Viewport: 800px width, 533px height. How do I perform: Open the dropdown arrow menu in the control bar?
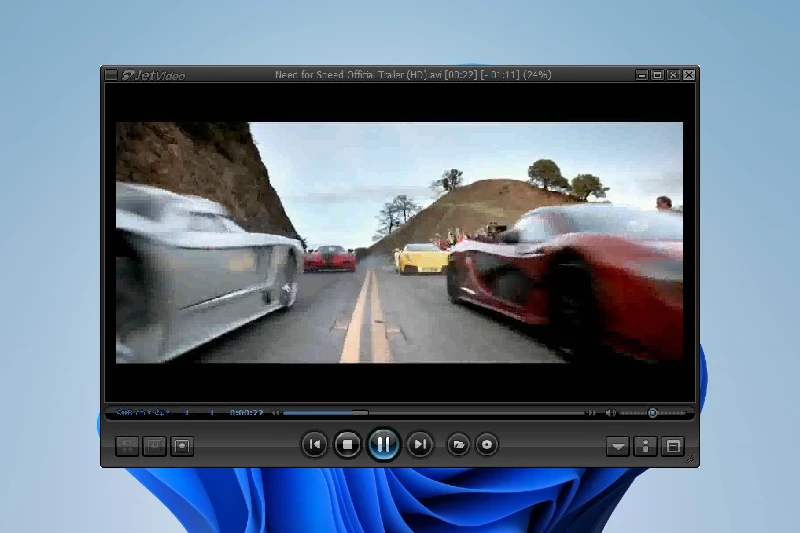tap(618, 446)
